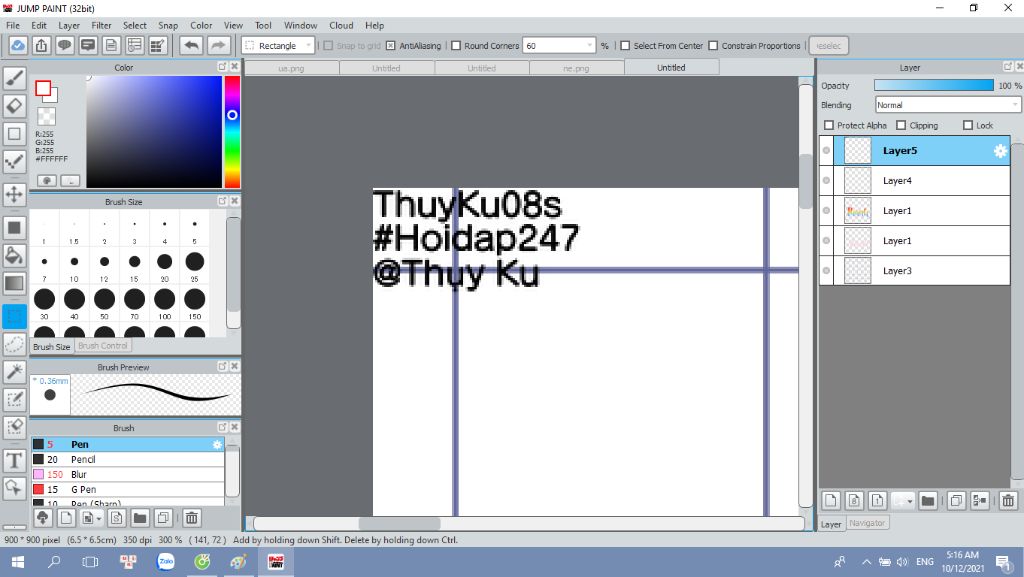Viewport: 1024px width, 577px height.
Task: Switch to the ne.png document tab
Action: coord(576,68)
